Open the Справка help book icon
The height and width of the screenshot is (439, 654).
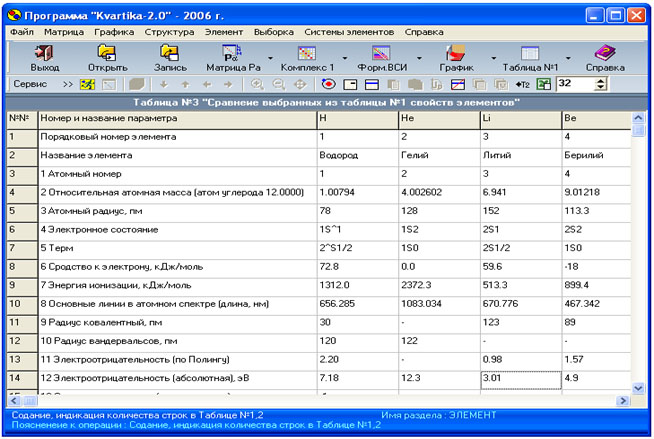(605, 53)
